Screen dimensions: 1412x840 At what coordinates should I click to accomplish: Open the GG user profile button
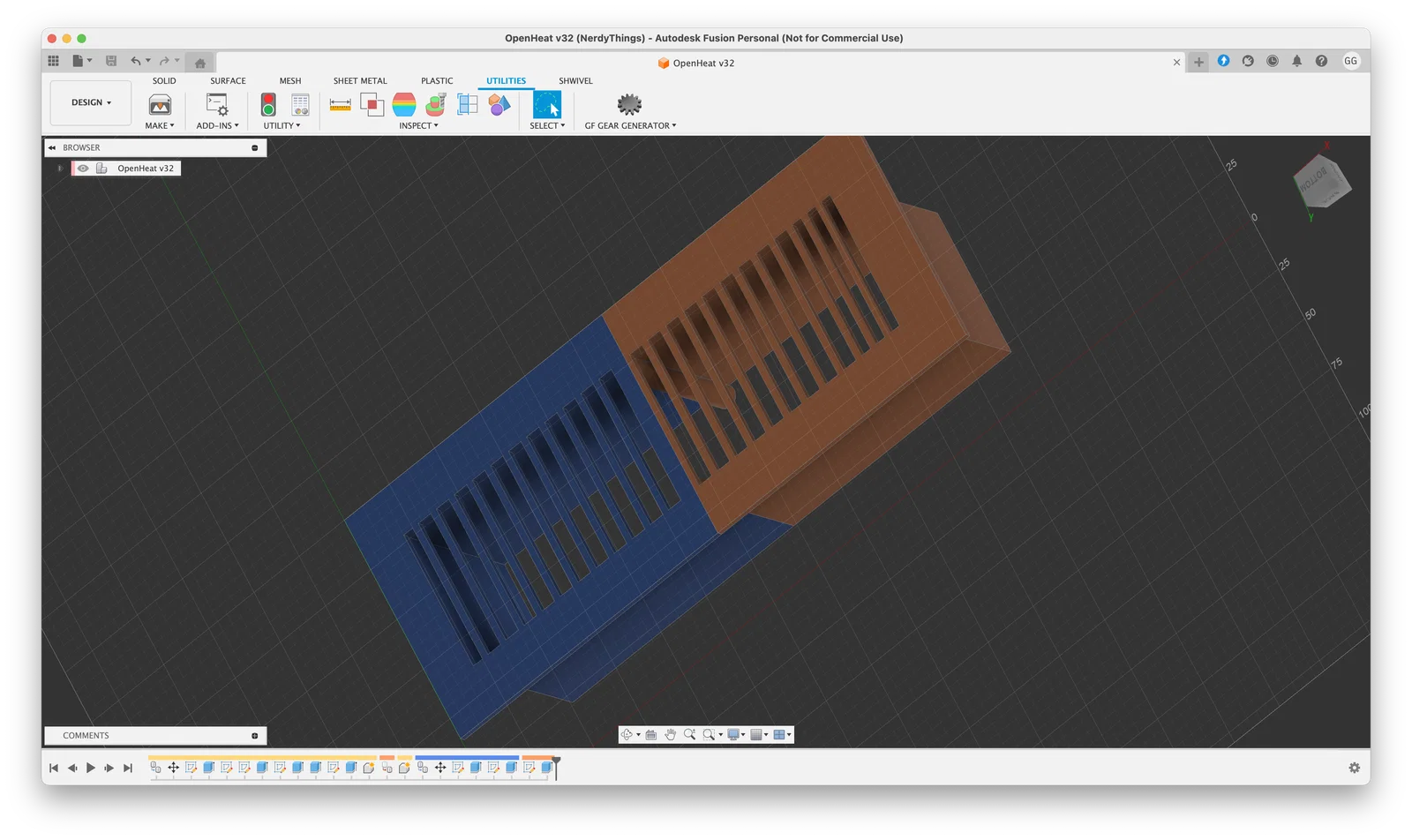pyautogui.click(x=1350, y=61)
